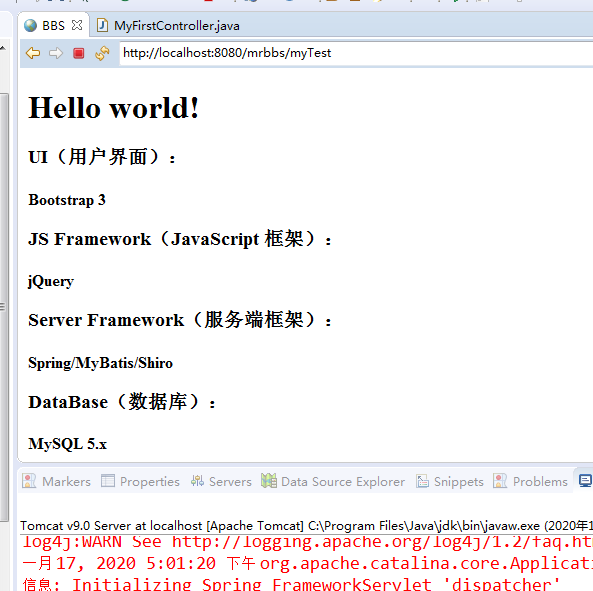Stop page loading with red square
Viewport: 593px width, 591px height.
(x=79, y=53)
